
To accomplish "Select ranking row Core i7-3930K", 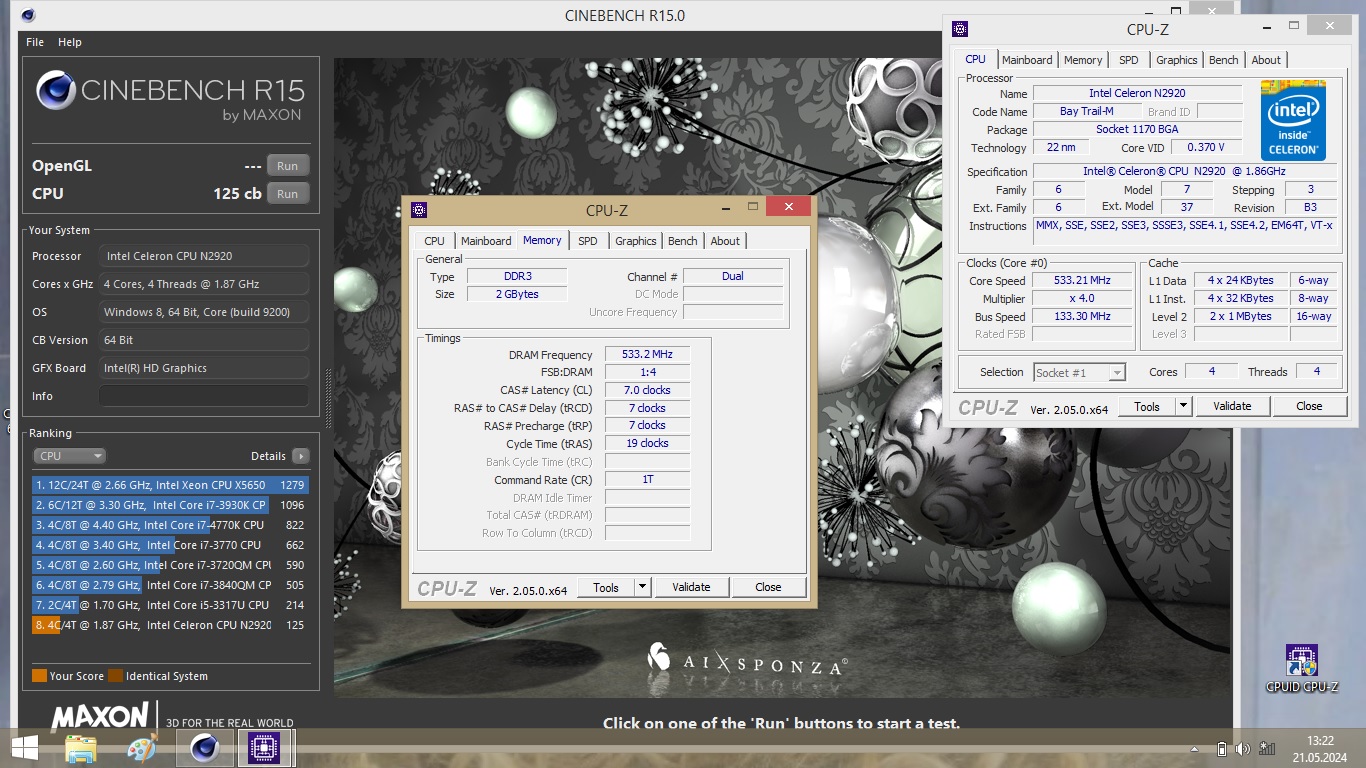I will [x=170, y=505].
